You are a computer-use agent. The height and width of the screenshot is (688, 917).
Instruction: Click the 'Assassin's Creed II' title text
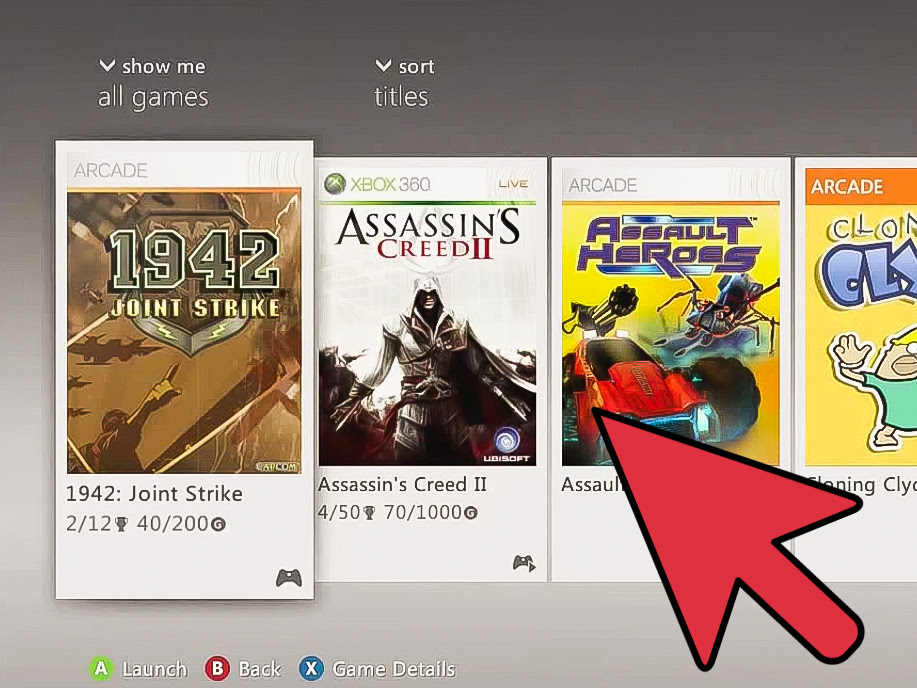click(x=402, y=484)
